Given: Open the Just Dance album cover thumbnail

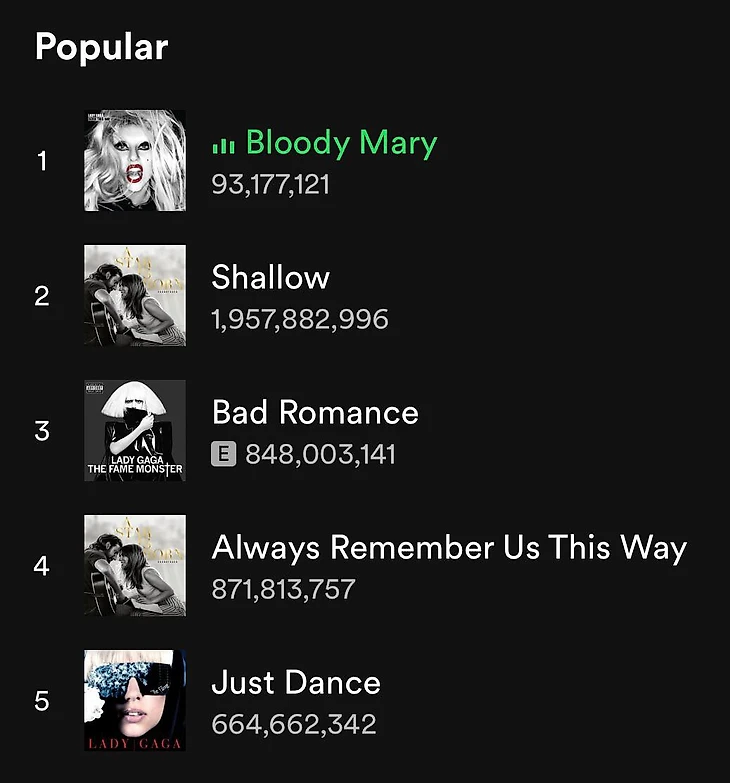Looking at the screenshot, I should point(135,700).
